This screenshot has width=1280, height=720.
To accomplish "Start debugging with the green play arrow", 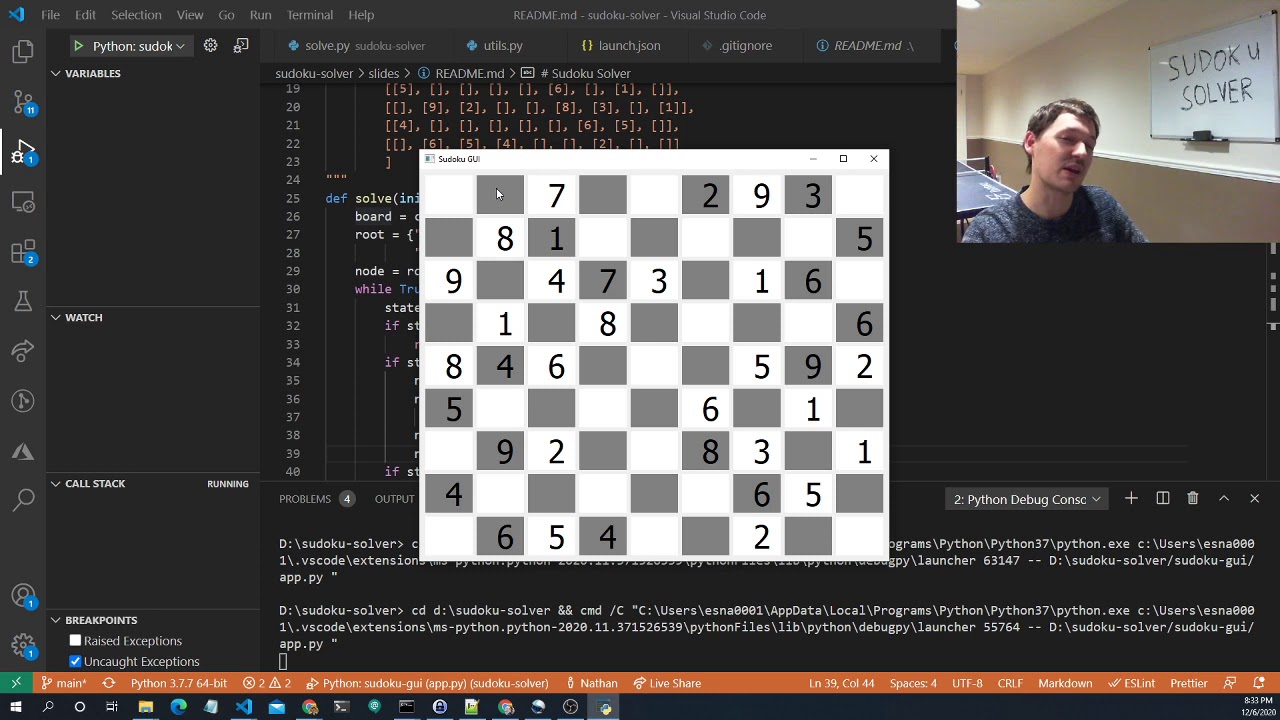I will (x=78, y=46).
